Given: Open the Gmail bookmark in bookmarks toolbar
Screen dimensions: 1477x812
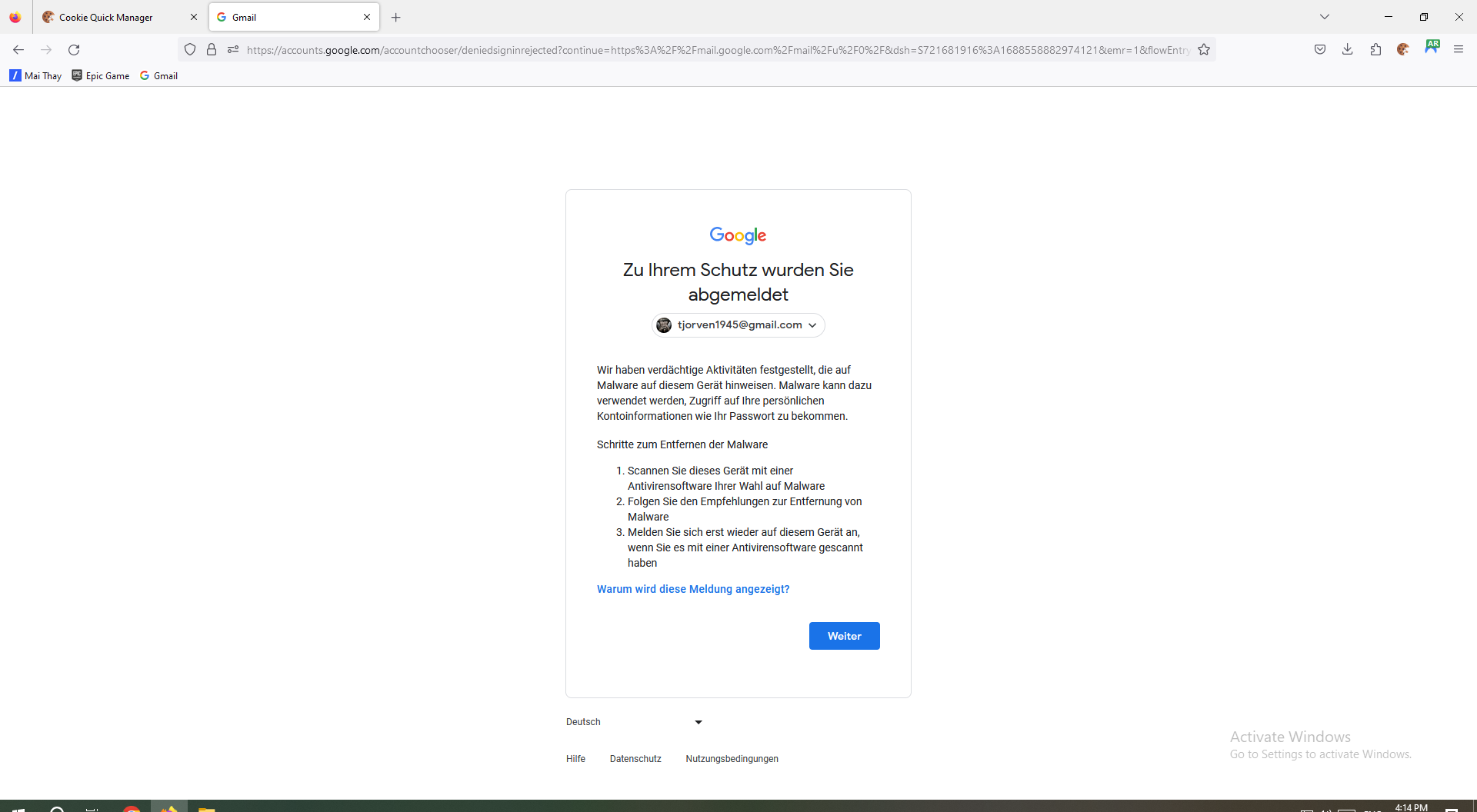Looking at the screenshot, I should [x=158, y=75].
